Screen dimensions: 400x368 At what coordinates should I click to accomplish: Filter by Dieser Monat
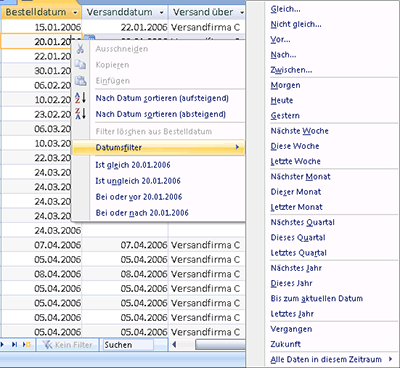296,192
